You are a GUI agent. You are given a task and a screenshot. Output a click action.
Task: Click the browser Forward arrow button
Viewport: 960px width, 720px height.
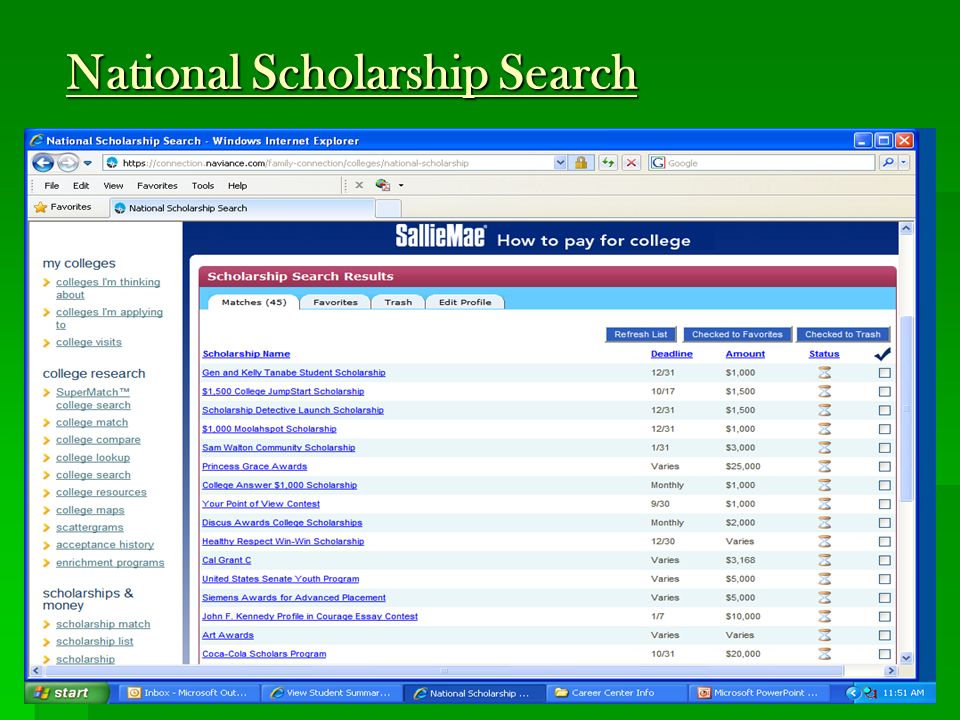pyautogui.click(x=68, y=163)
